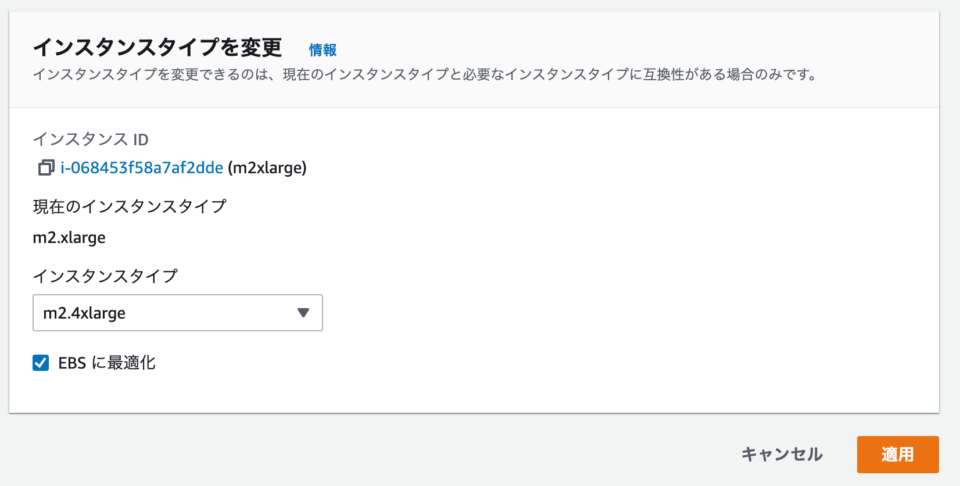
Task: Apply changes with the orange 適用 button
Action: click(898, 454)
